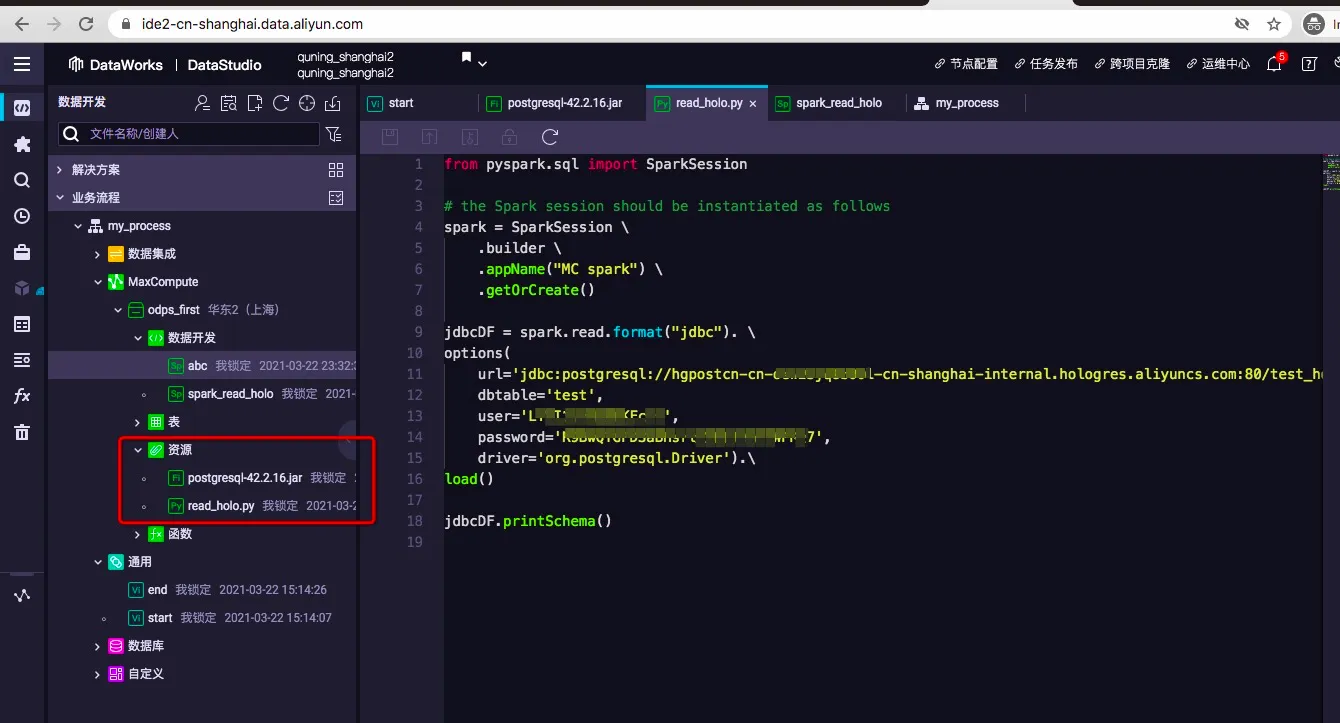1340x723 pixels.
Task: Open the project switcher dropdown arrow
Action: pos(483,64)
